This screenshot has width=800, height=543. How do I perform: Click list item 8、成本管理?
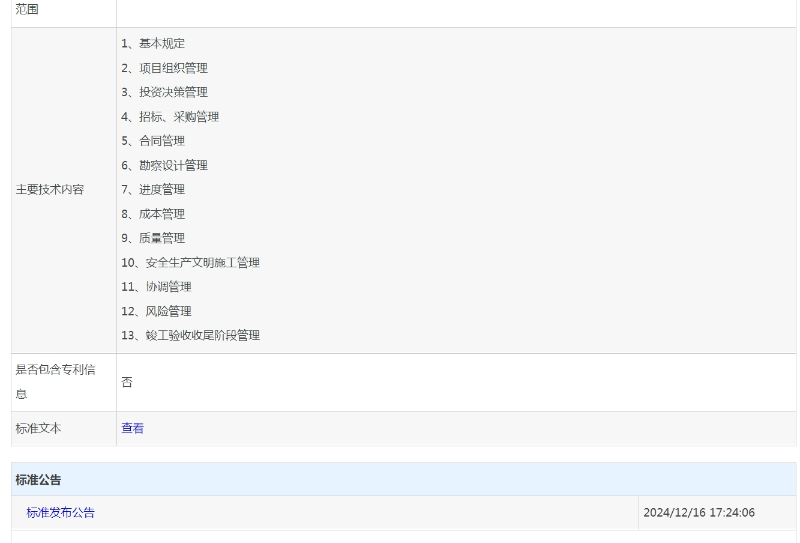pos(153,214)
